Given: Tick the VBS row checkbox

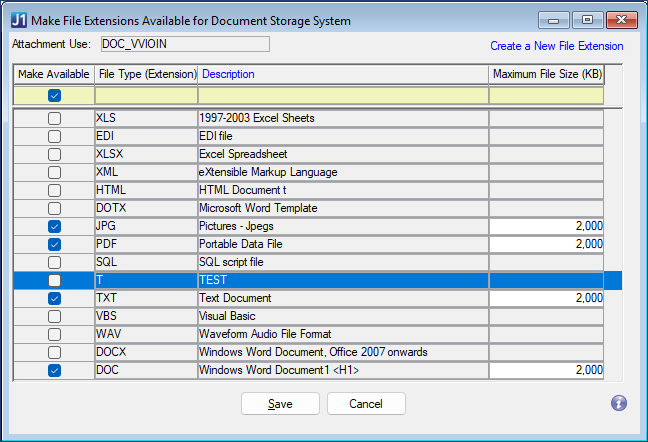Looking at the screenshot, I should click(54, 316).
